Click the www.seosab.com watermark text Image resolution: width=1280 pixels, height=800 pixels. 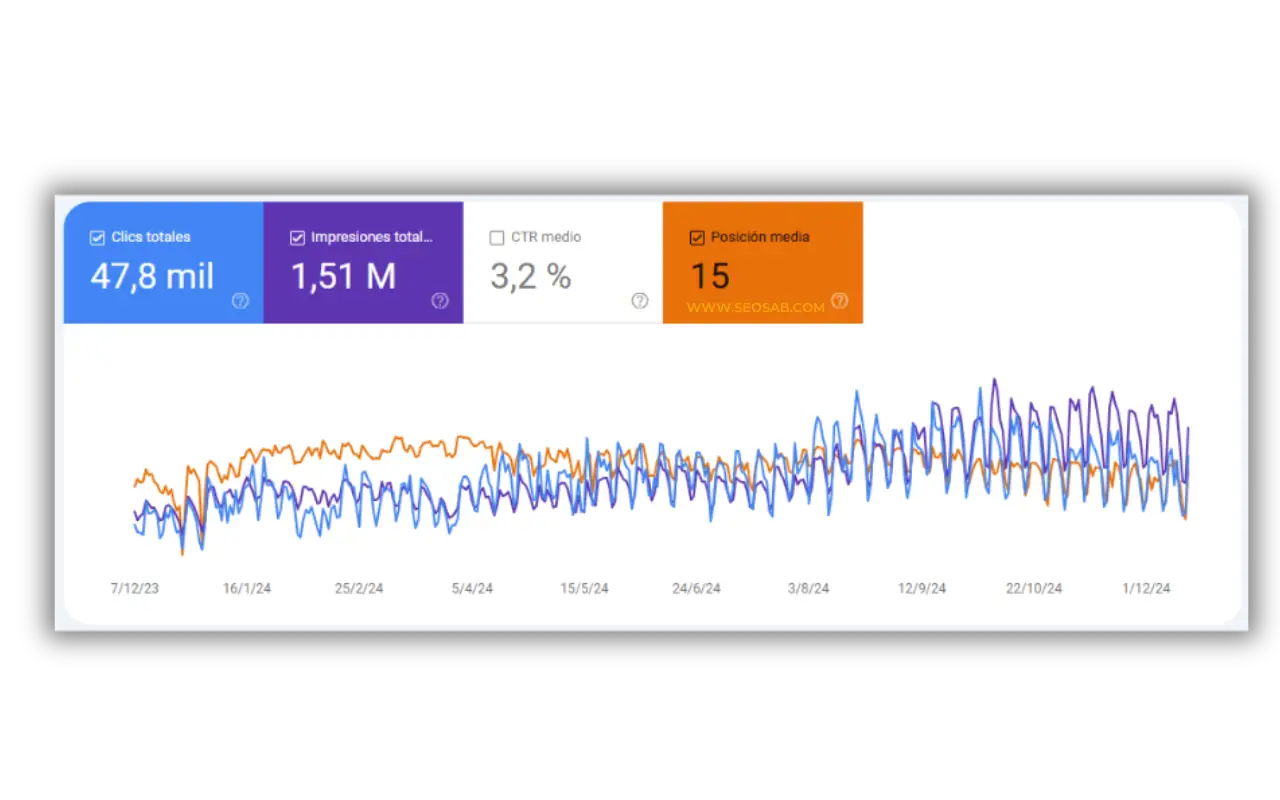click(755, 308)
